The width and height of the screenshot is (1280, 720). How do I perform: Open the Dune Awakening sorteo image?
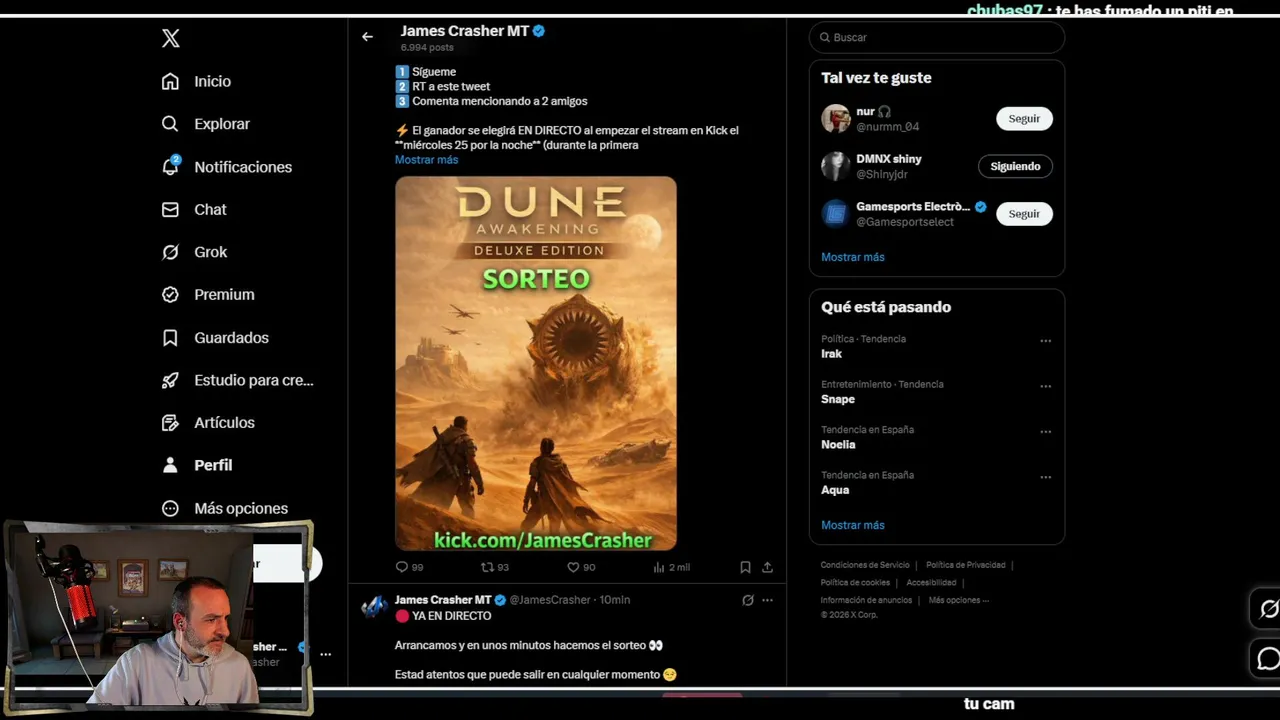pyautogui.click(x=536, y=363)
